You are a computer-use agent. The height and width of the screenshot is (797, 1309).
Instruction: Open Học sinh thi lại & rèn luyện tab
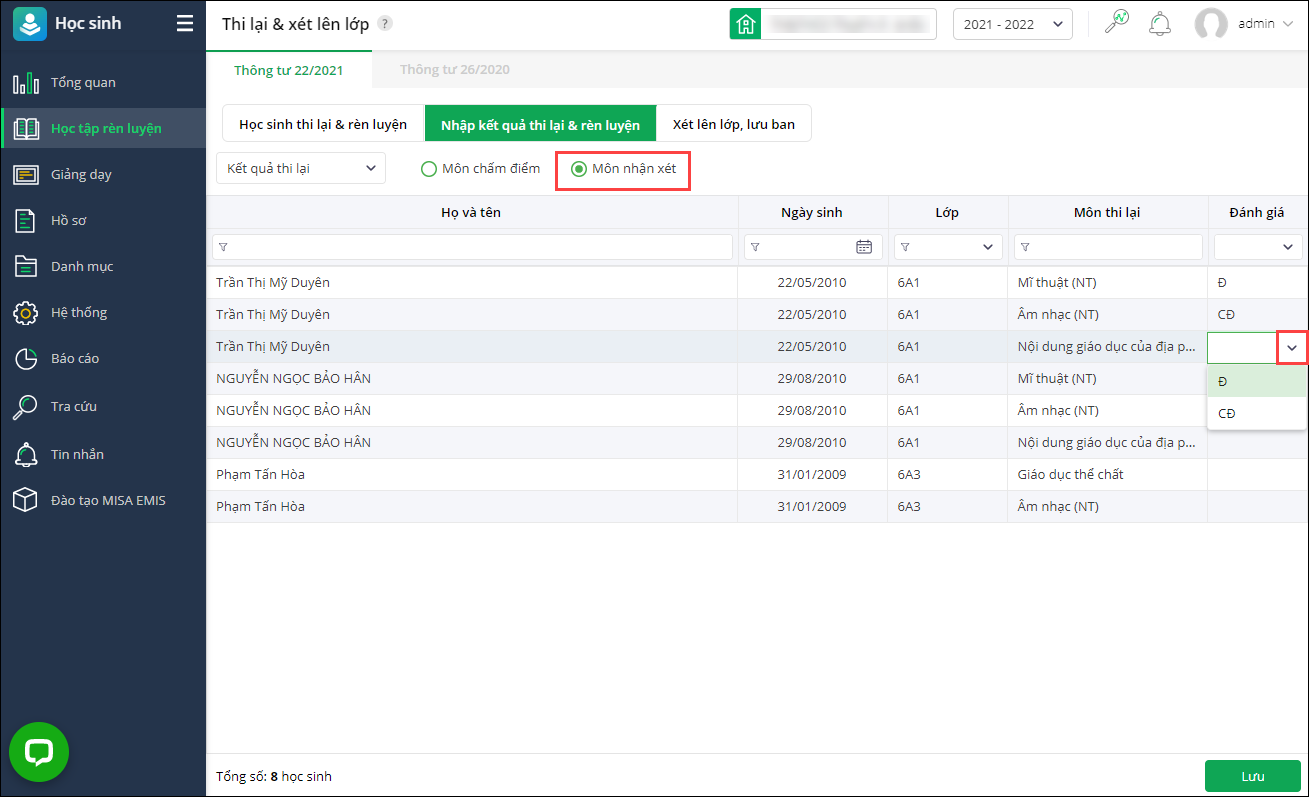[x=323, y=124]
